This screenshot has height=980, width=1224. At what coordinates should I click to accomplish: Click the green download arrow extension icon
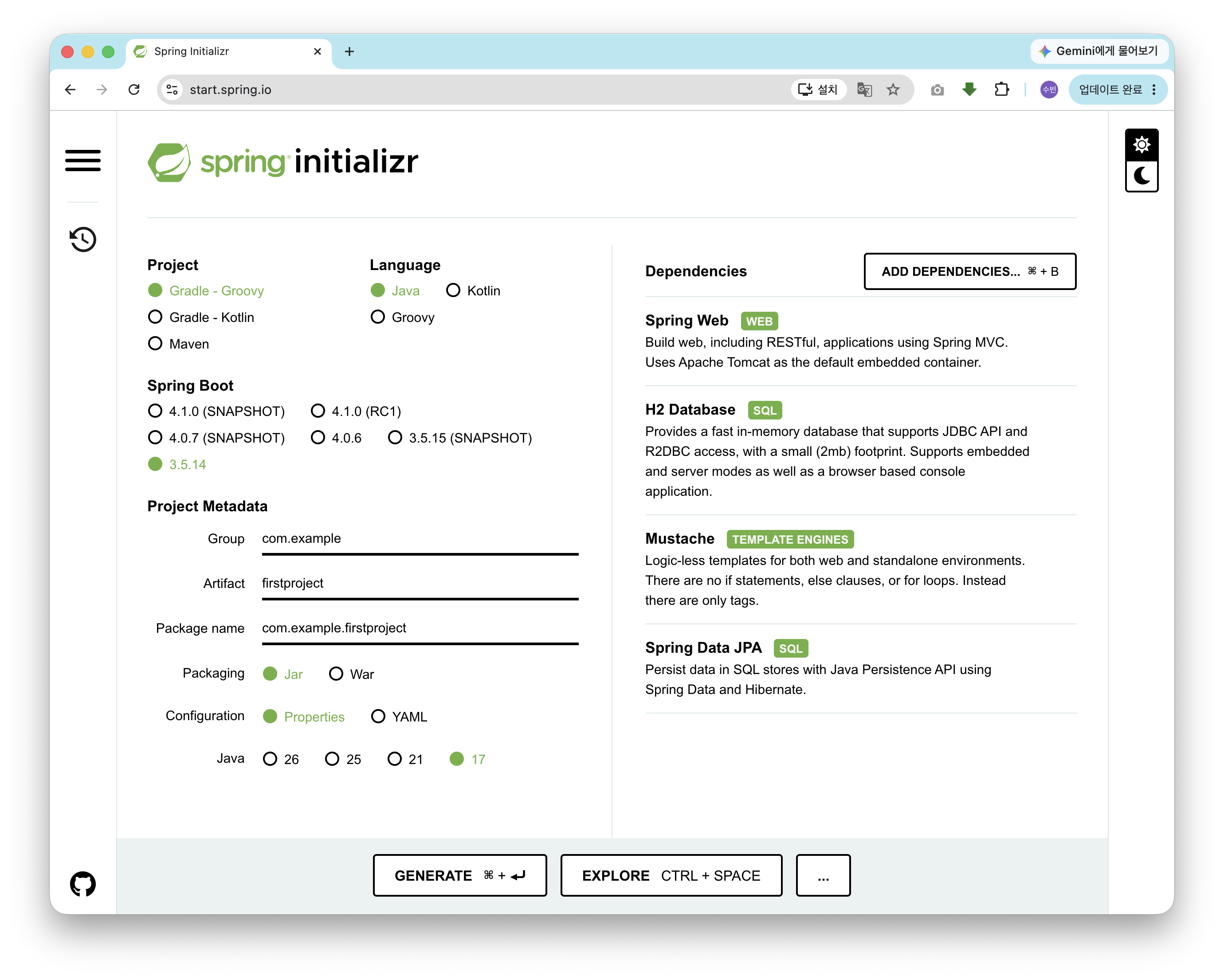pyautogui.click(x=969, y=89)
